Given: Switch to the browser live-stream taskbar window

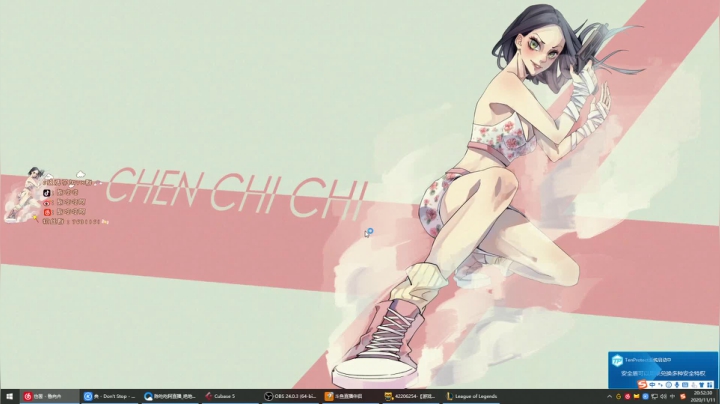Looking at the screenshot, I should 170,396.
